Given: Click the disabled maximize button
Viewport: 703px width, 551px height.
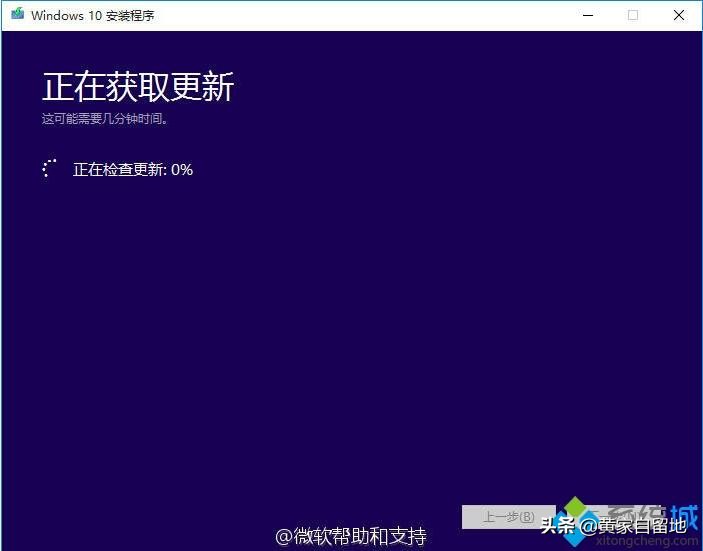Looking at the screenshot, I should pyautogui.click(x=633, y=15).
